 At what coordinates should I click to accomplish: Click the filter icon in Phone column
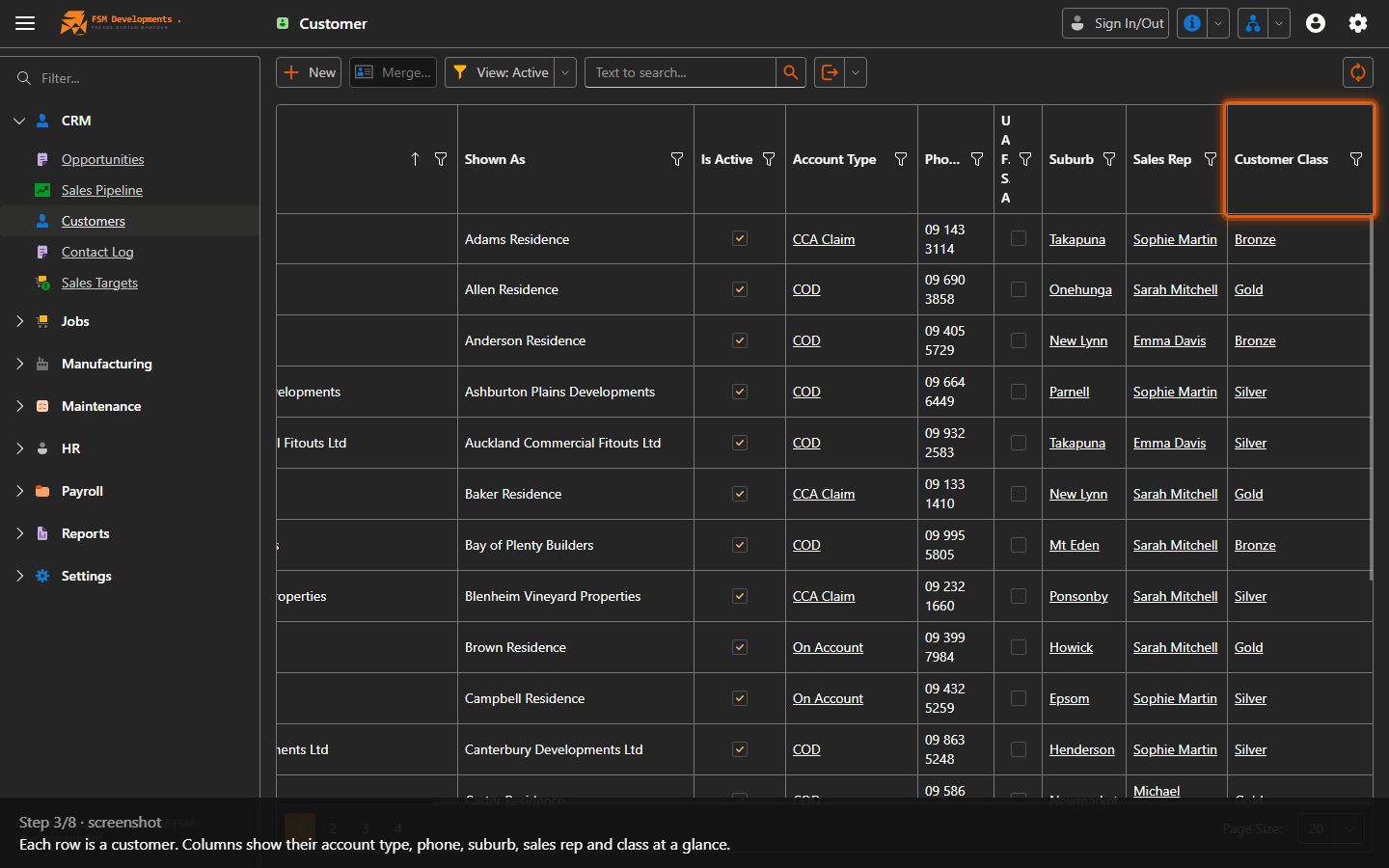977,159
